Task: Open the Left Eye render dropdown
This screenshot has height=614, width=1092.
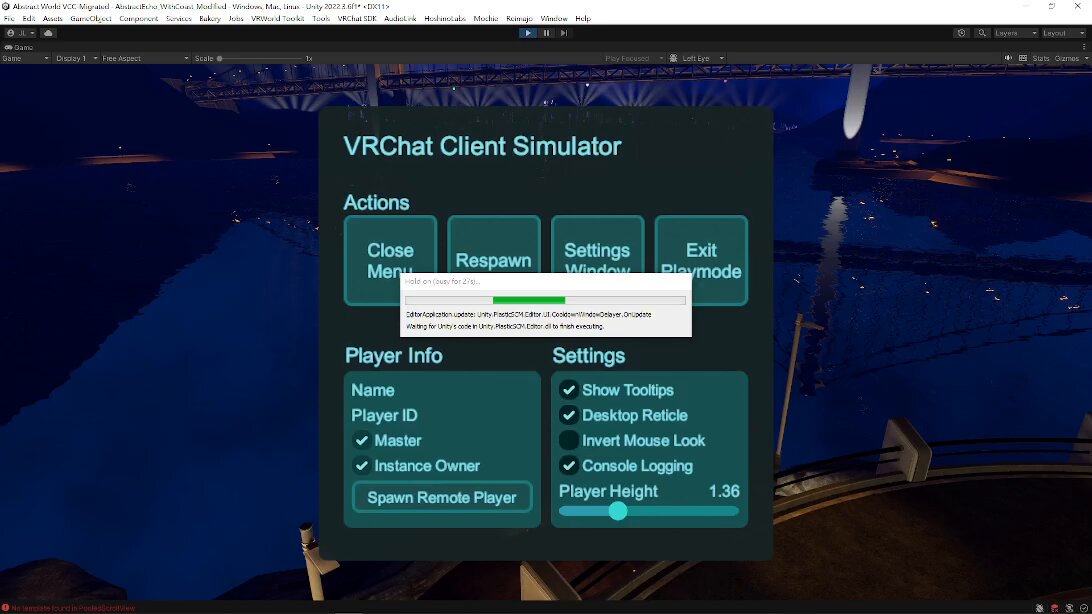Action: pyautogui.click(x=703, y=58)
